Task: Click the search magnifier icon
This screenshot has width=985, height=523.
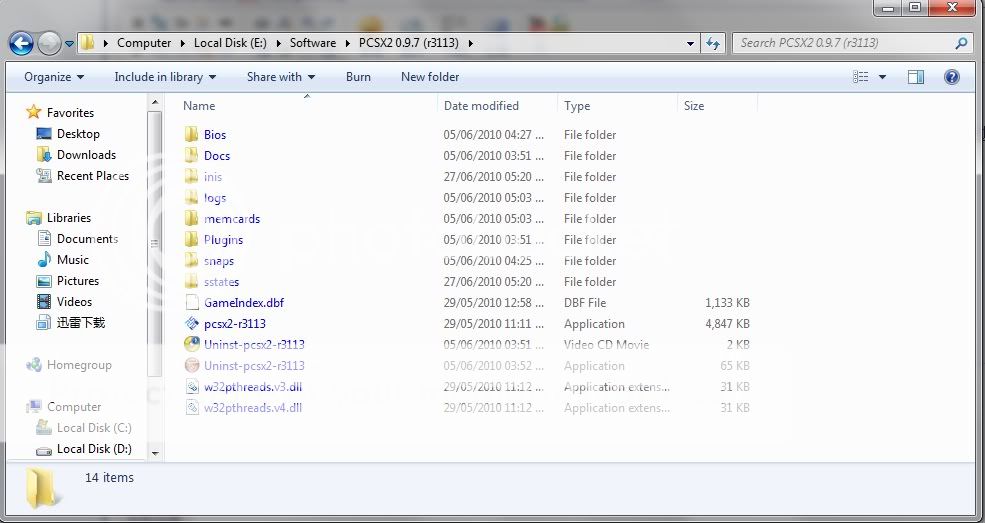Action: (961, 43)
